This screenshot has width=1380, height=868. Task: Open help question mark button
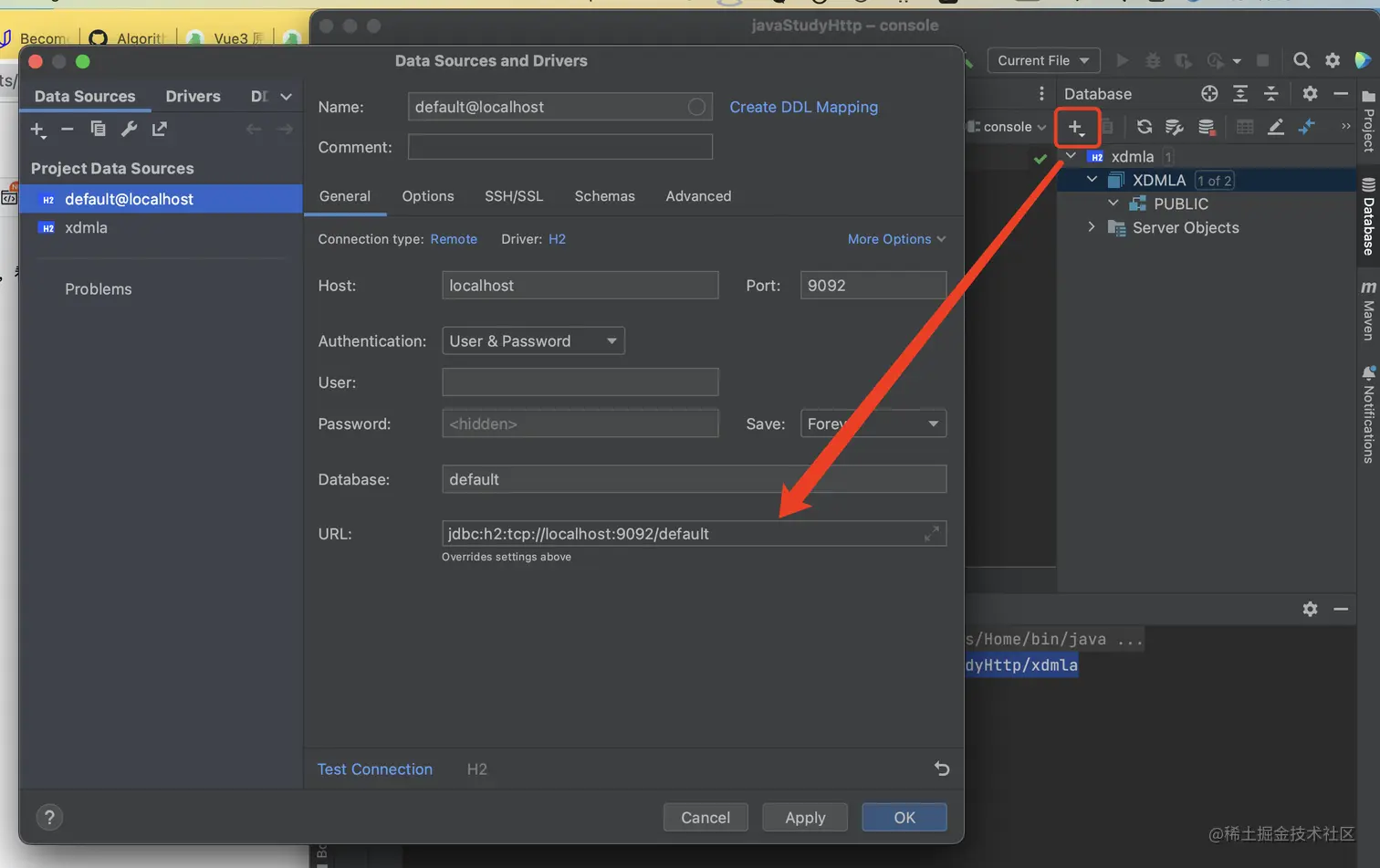tap(49, 818)
